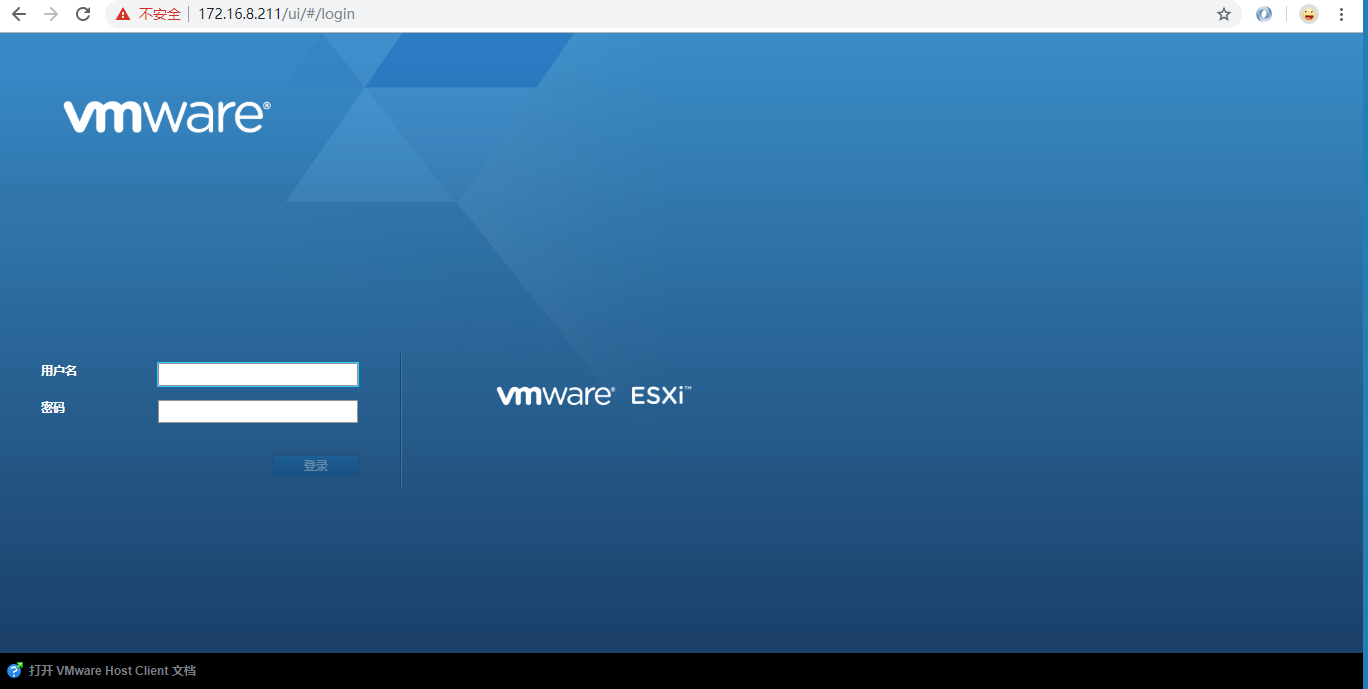Screen dimensions: 1368x689
Task: Click the 不安全 security warning indicator
Action: pos(158,14)
